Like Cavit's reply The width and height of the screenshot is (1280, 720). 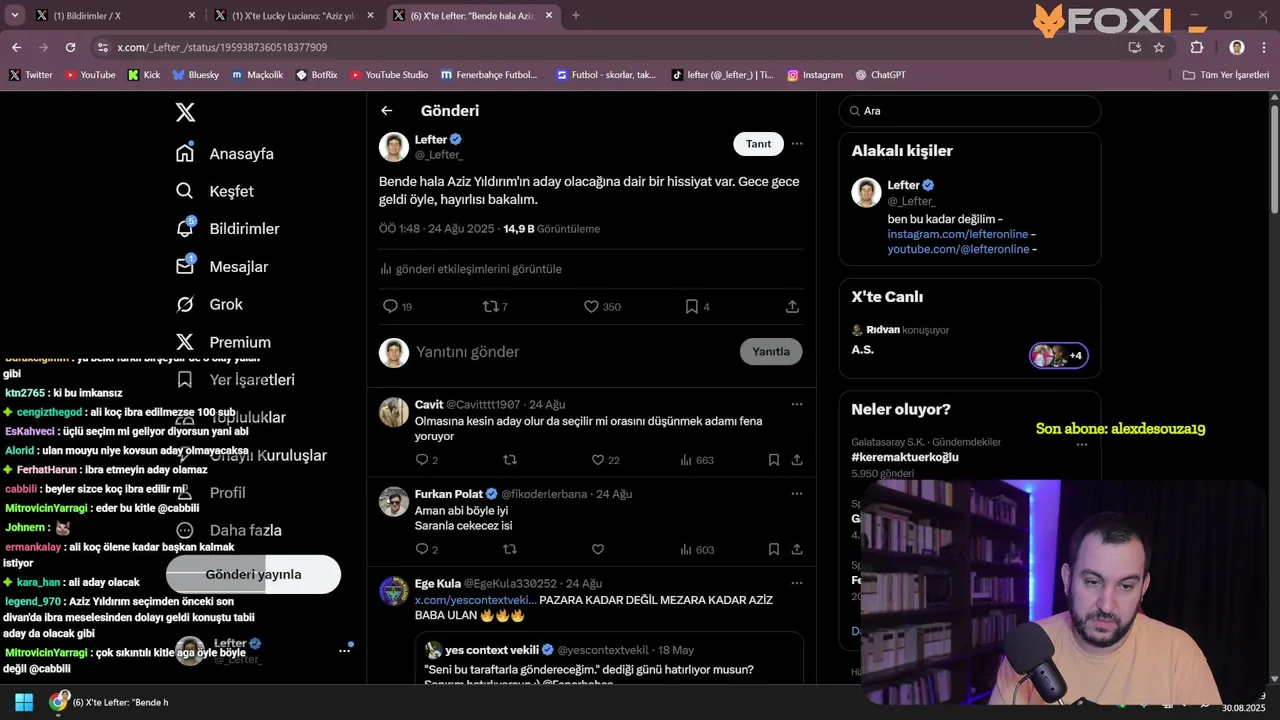point(598,460)
